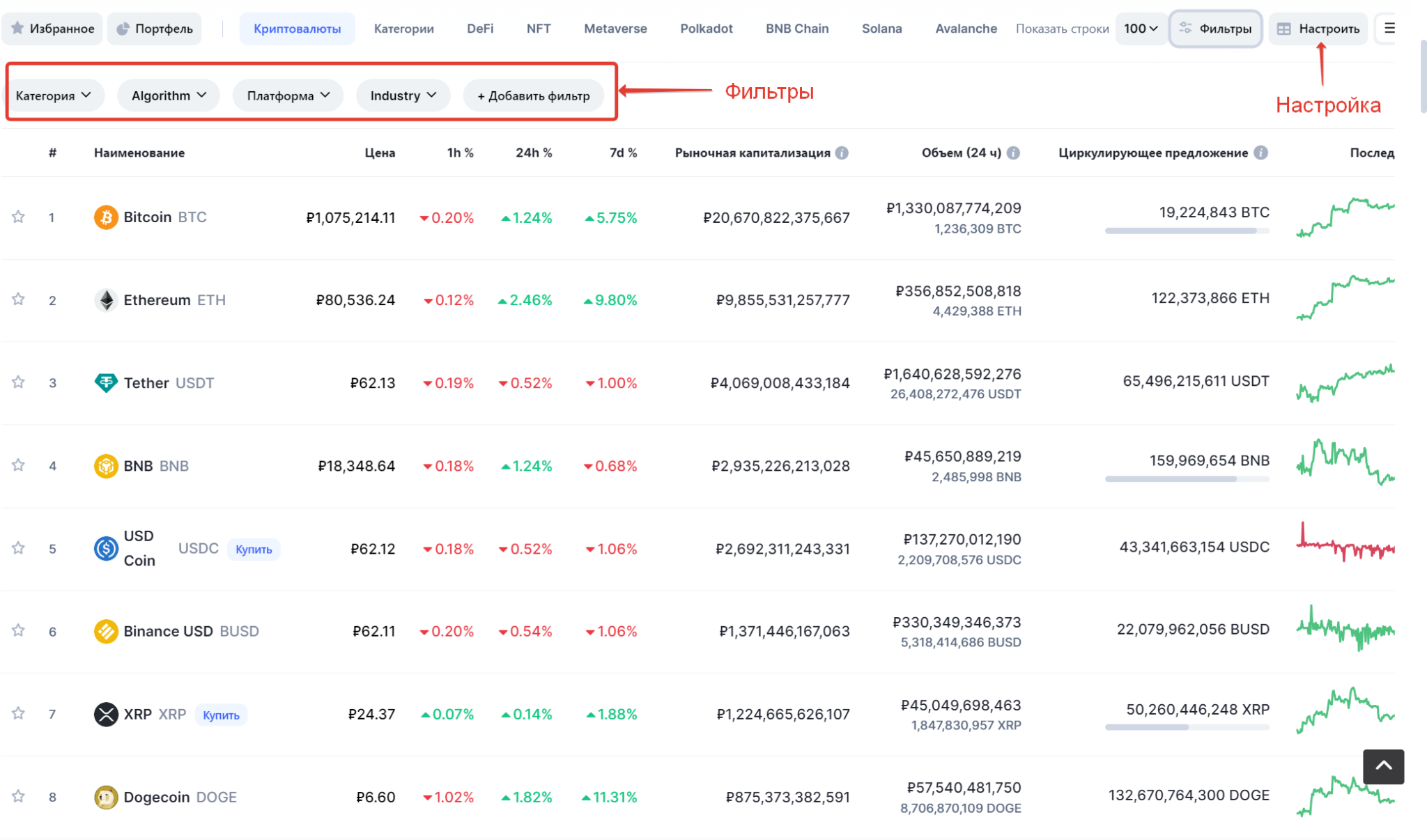Open the rows-per-page 100 dropdown

click(1141, 29)
